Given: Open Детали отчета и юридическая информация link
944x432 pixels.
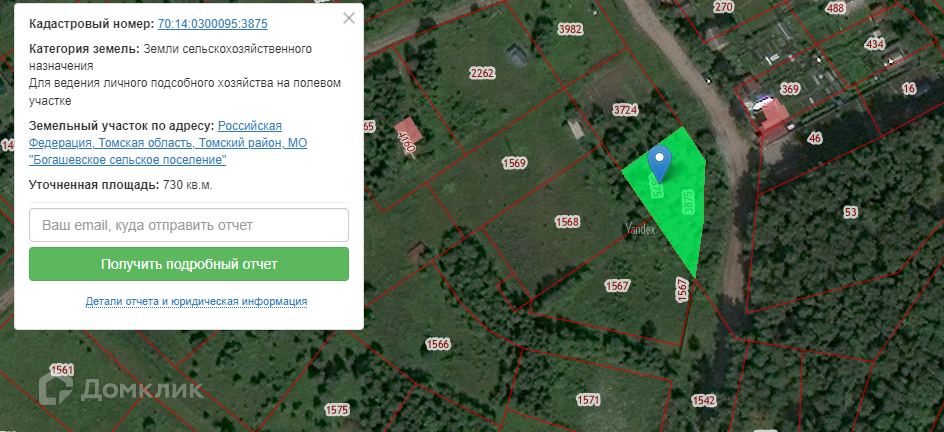Looking at the screenshot, I should pyautogui.click(x=196, y=301).
